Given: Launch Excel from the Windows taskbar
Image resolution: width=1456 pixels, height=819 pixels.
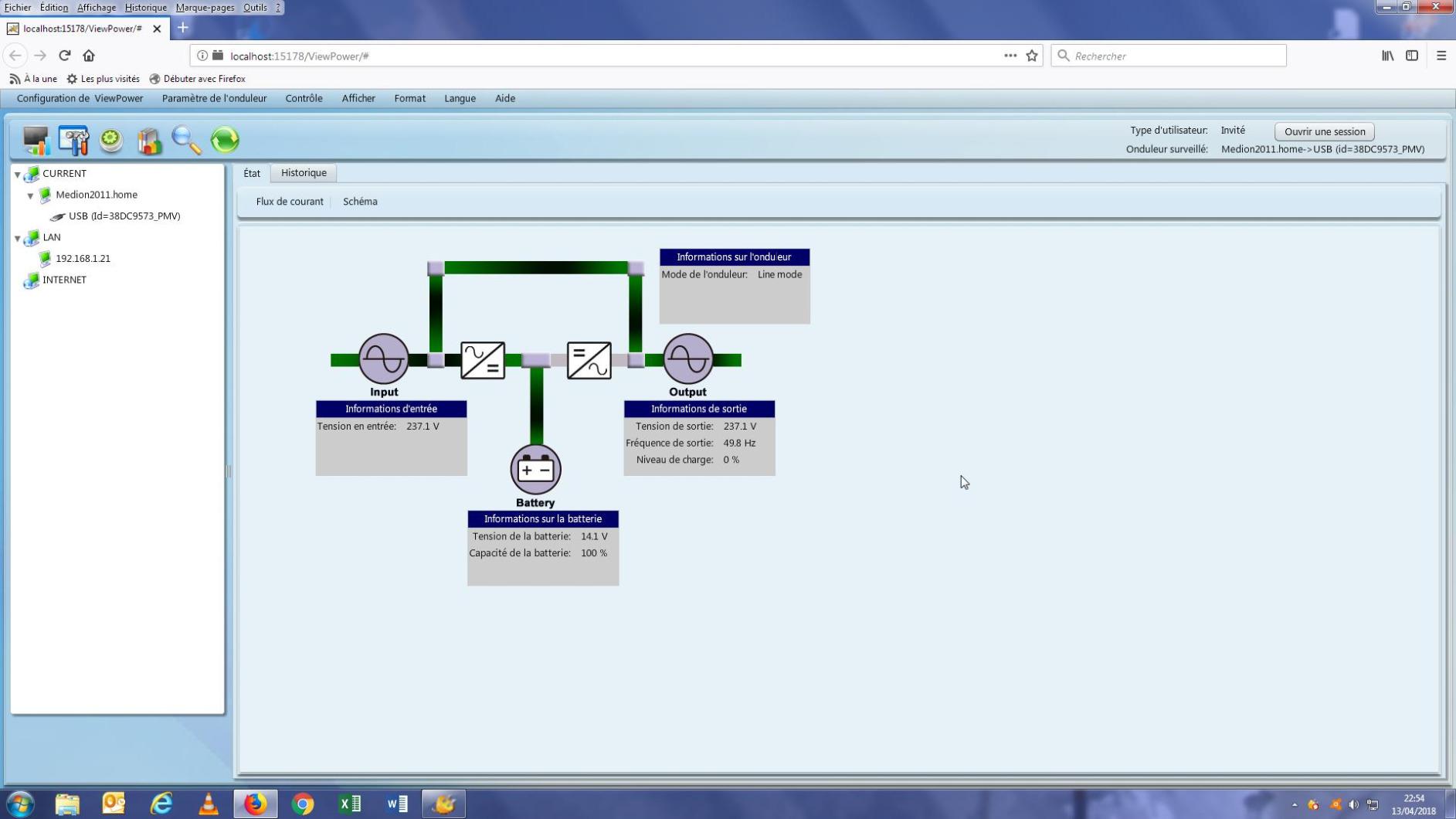Looking at the screenshot, I should click(350, 804).
